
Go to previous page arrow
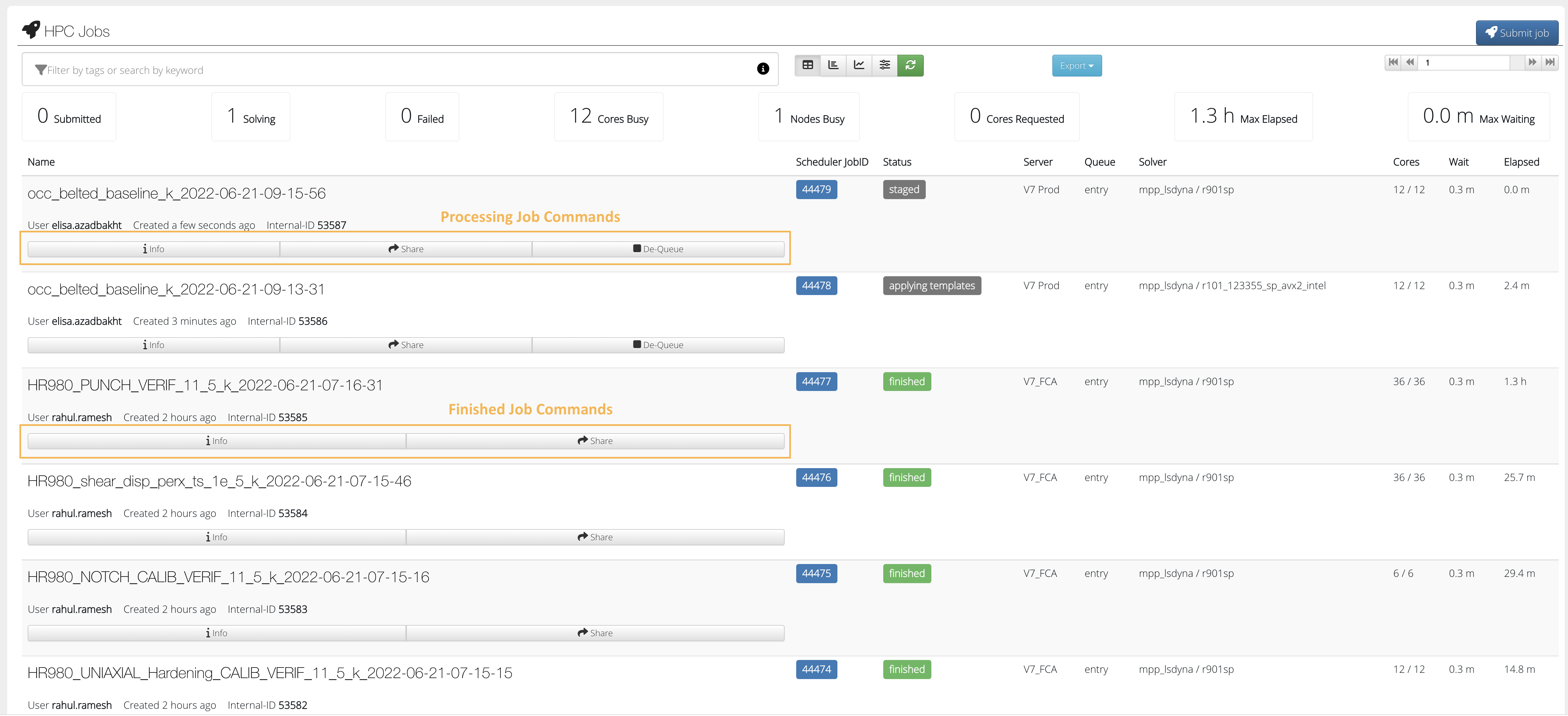(1410, 62)
